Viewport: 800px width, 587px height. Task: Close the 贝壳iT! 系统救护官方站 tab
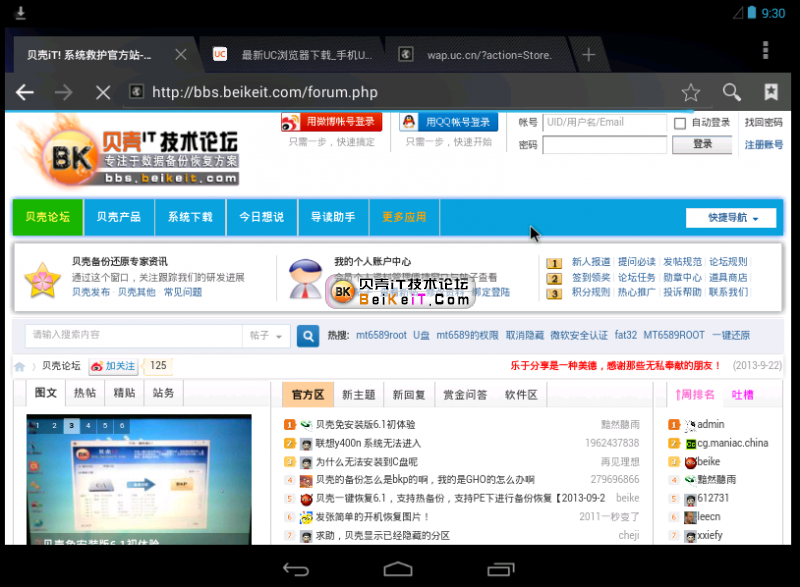tap(181, 54)
